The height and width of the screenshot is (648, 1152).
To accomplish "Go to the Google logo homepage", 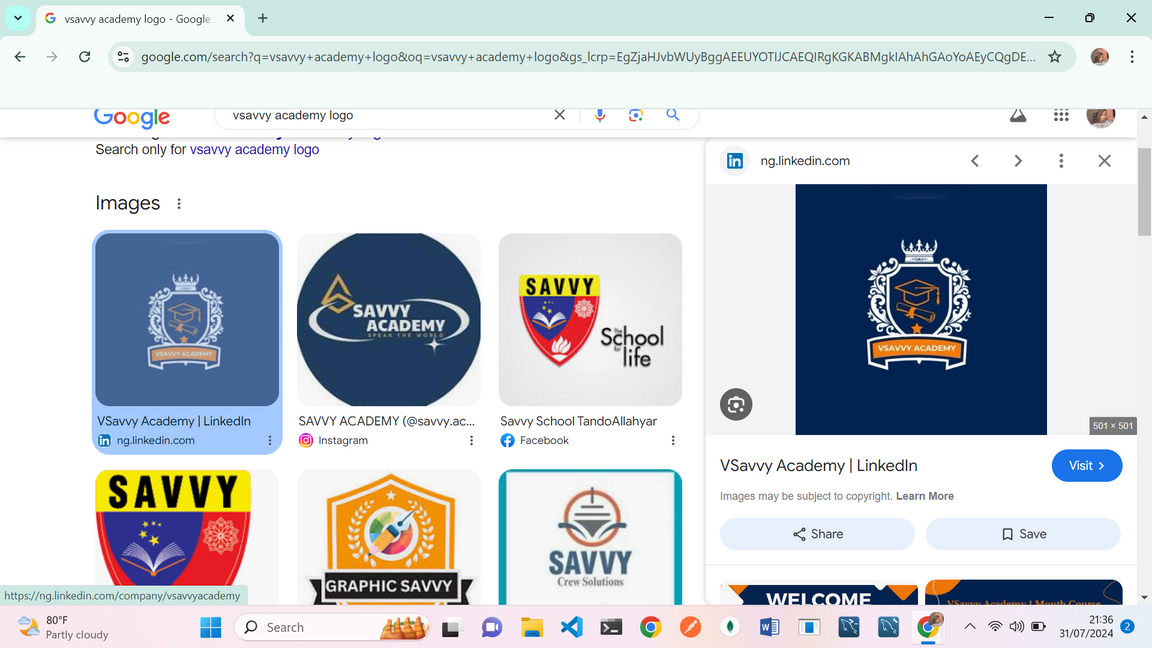I will pos(132,117).
